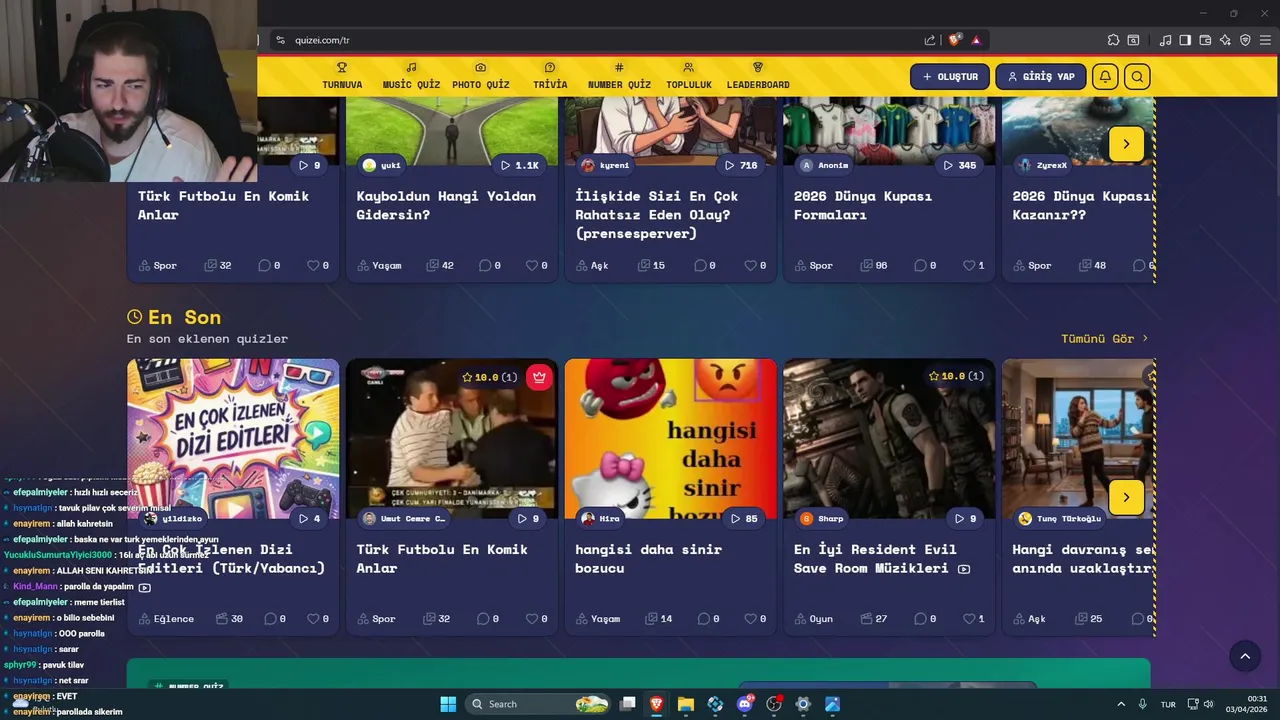Image resolution: width=1280 pixels, height=720 pixels.
Task: Open the Turnuva menu item
Action: (x=342, y=76)
